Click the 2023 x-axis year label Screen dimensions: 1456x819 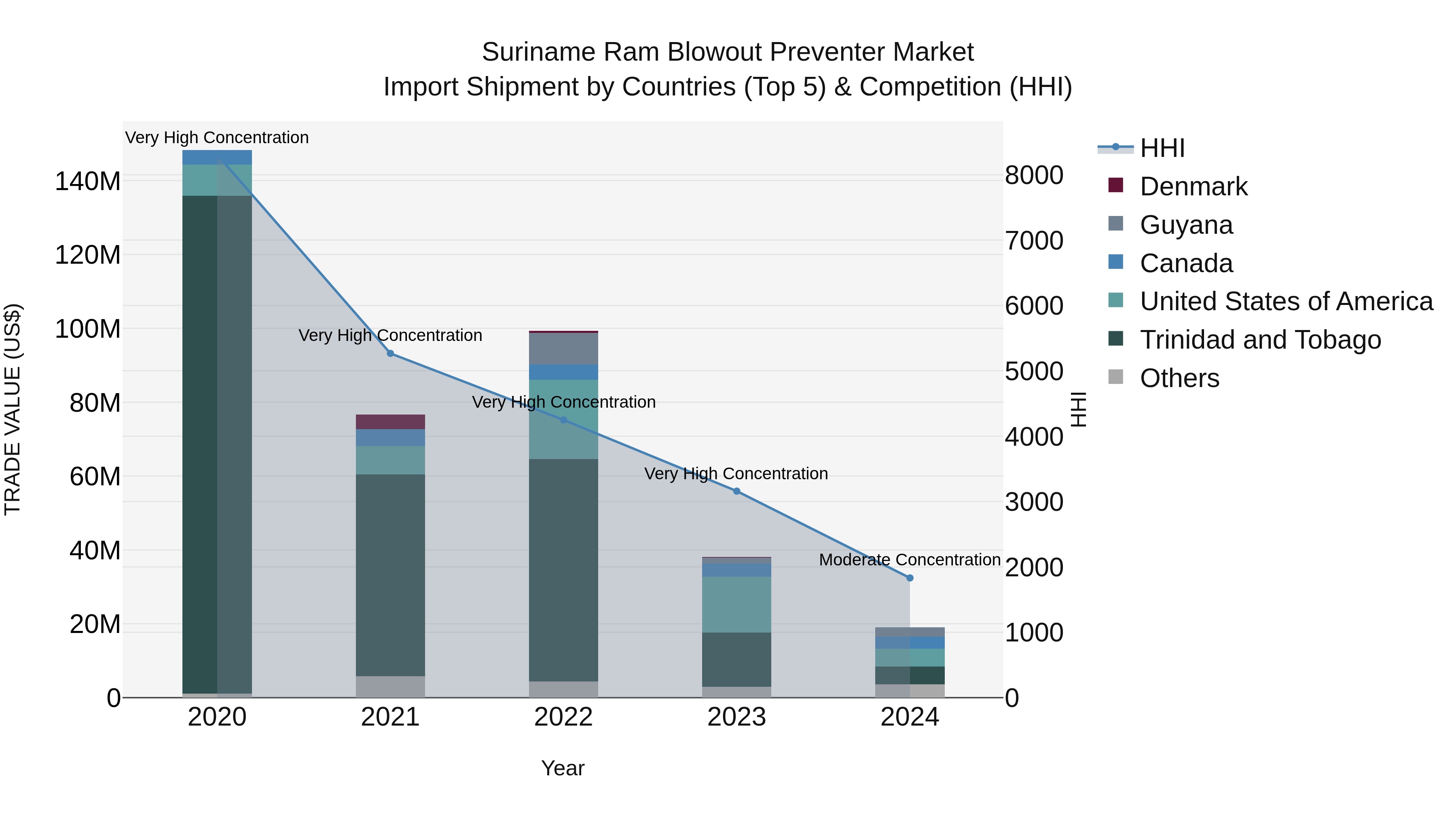click(736, 717)
